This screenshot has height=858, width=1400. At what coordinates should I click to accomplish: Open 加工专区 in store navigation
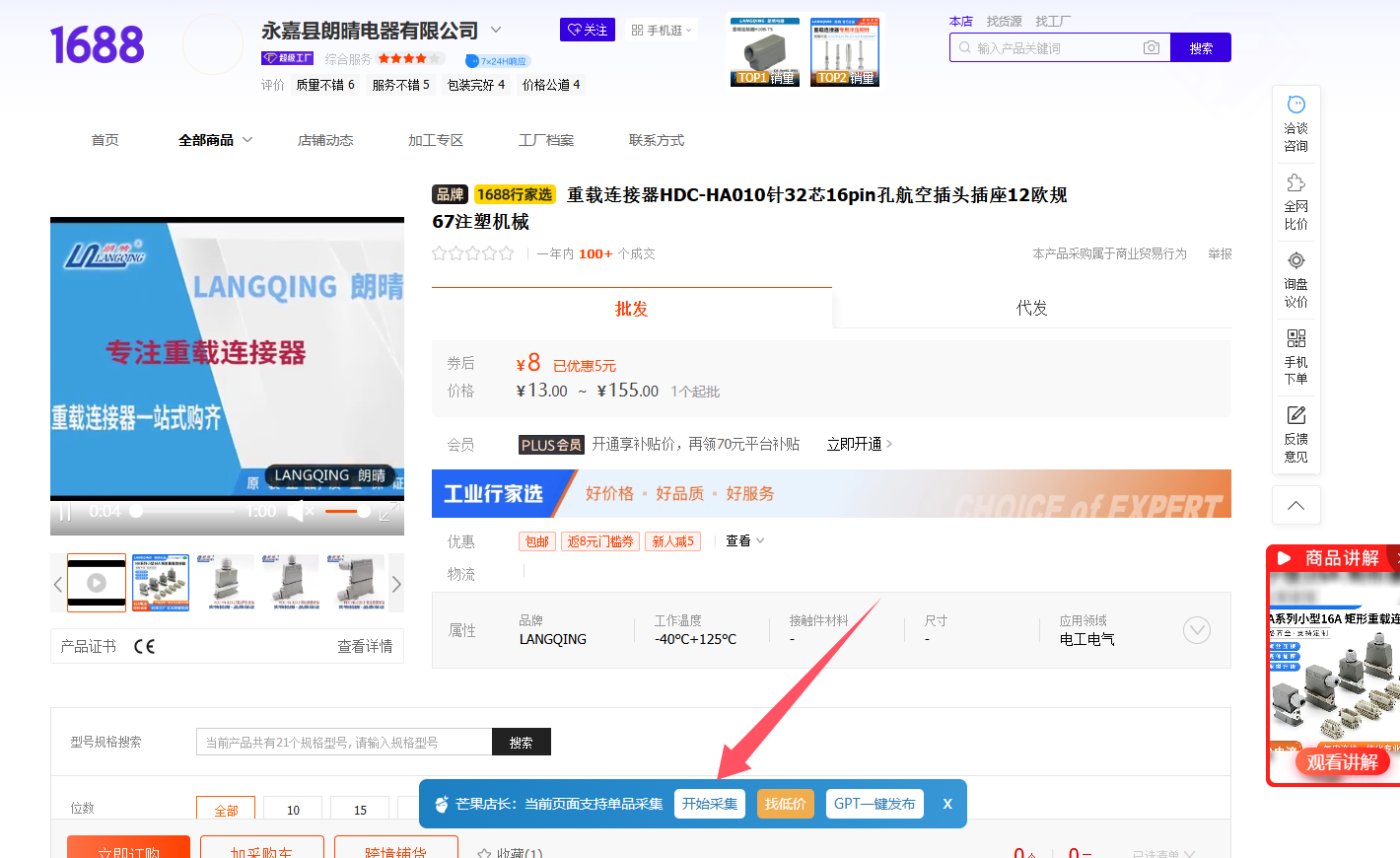(436, 140)
